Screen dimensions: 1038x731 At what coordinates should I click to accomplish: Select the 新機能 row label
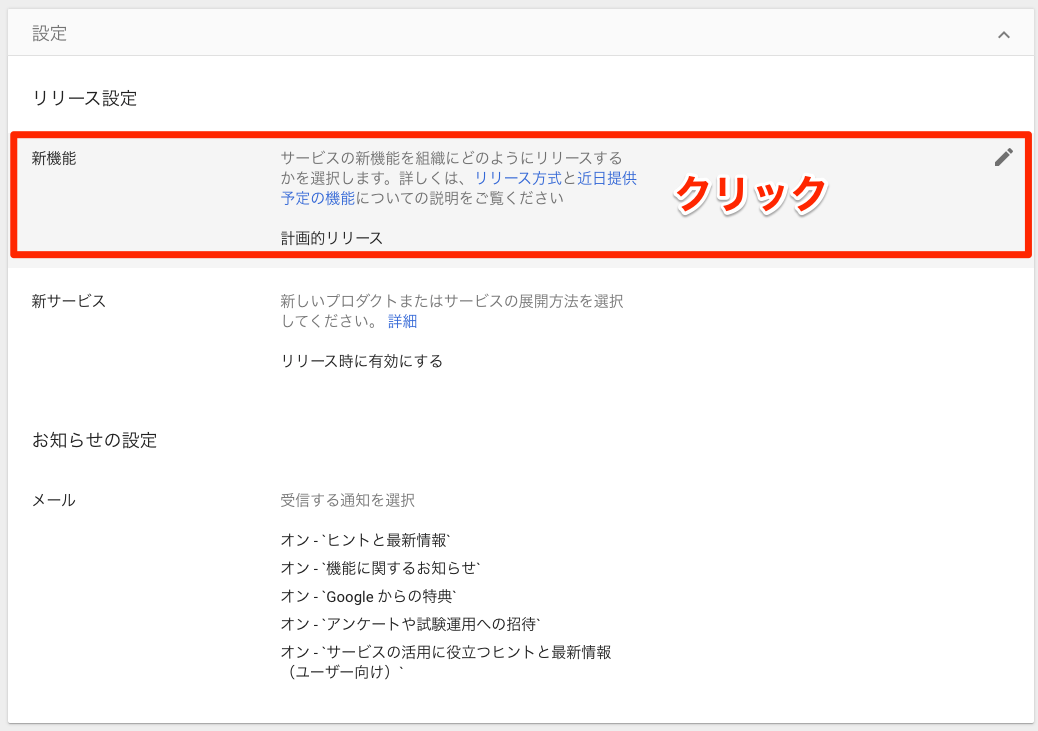point(54,158)
